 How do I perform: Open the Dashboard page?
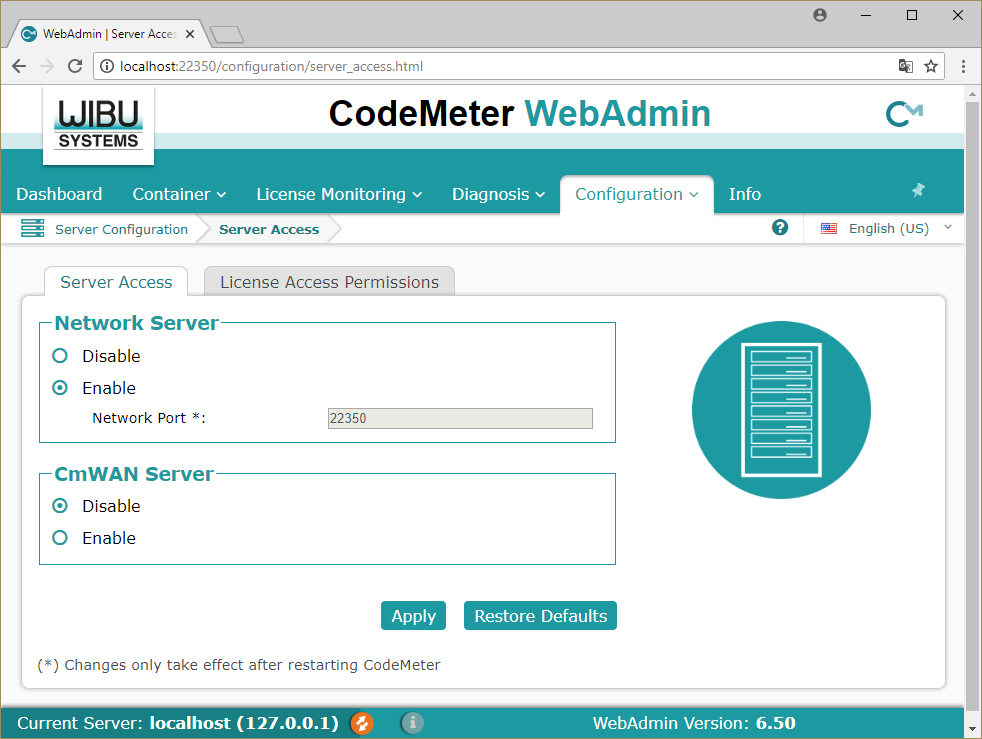click(59, 194)
